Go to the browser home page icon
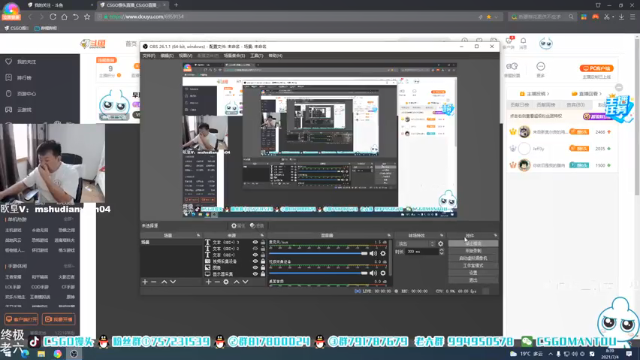This screenshot has width=640, height=360. pyautogui.click(x=64, y=17)
